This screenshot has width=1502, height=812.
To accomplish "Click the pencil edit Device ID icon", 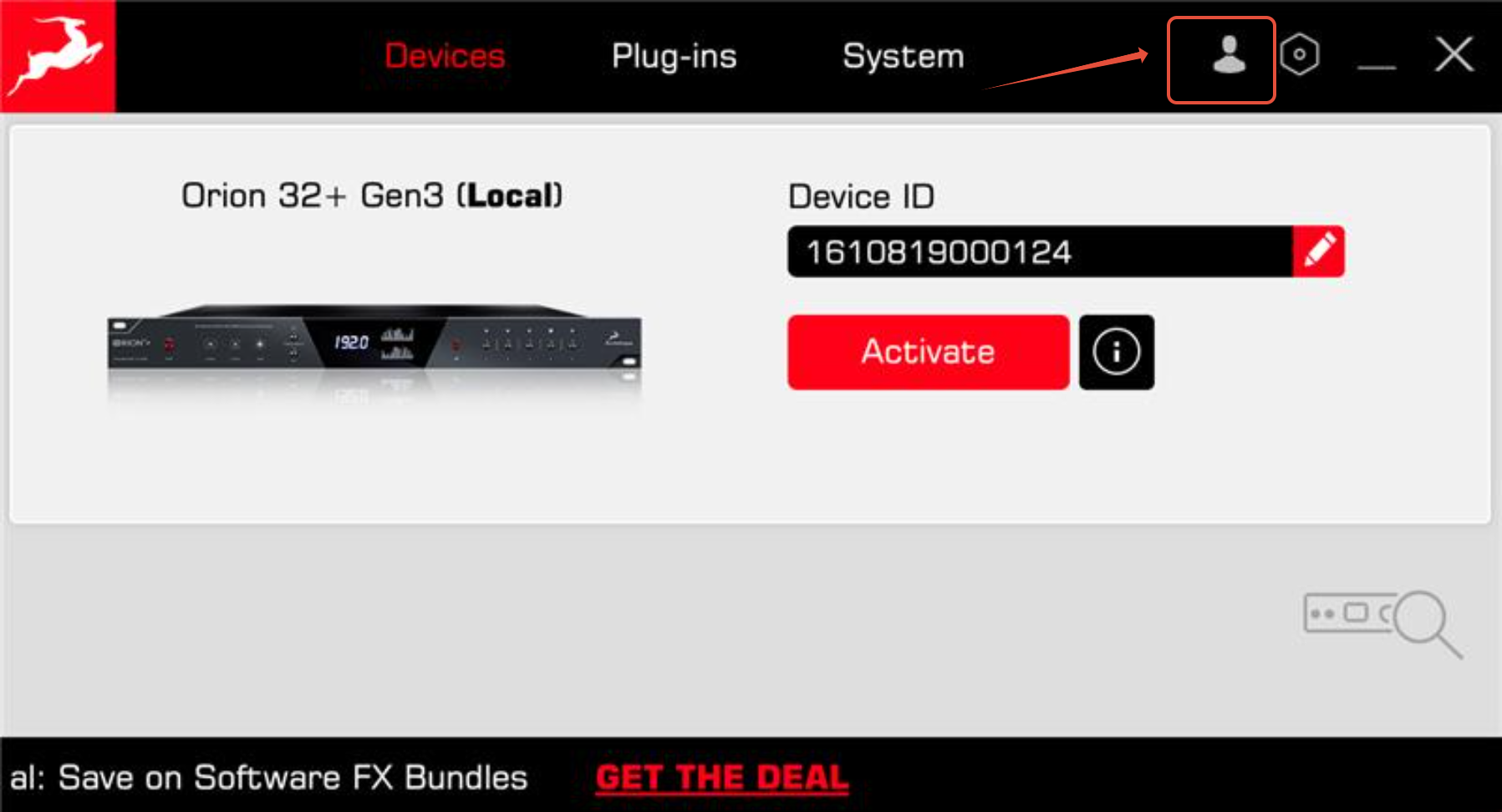I will [1318, 251].
